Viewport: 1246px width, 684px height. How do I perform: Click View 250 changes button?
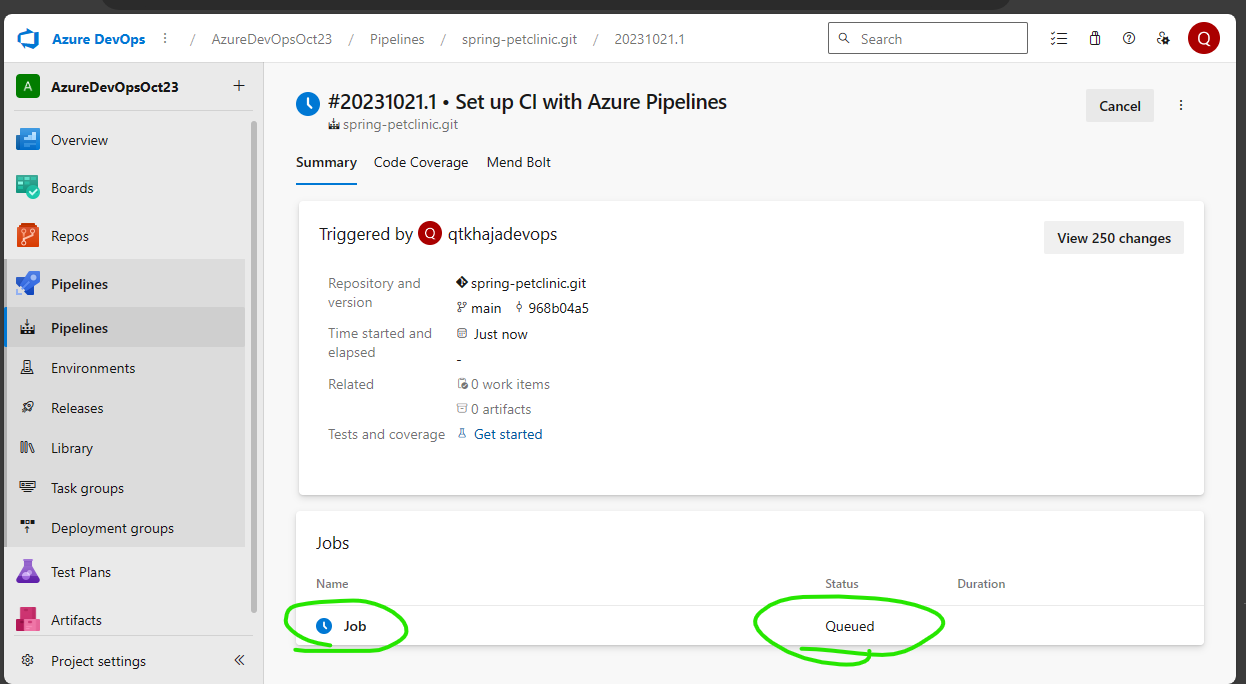(x=1114, y=238)
